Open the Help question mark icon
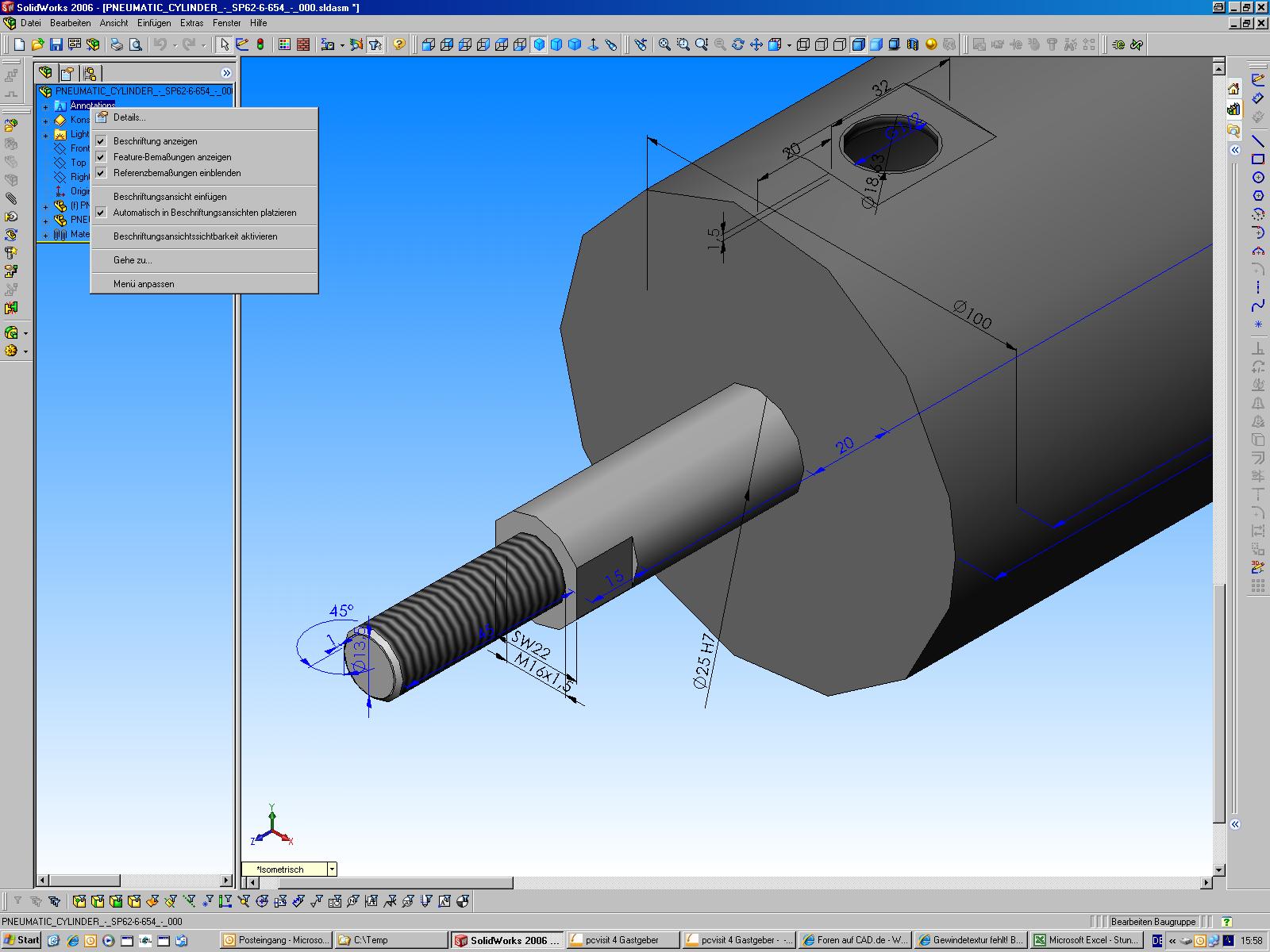 click(399, 45)
